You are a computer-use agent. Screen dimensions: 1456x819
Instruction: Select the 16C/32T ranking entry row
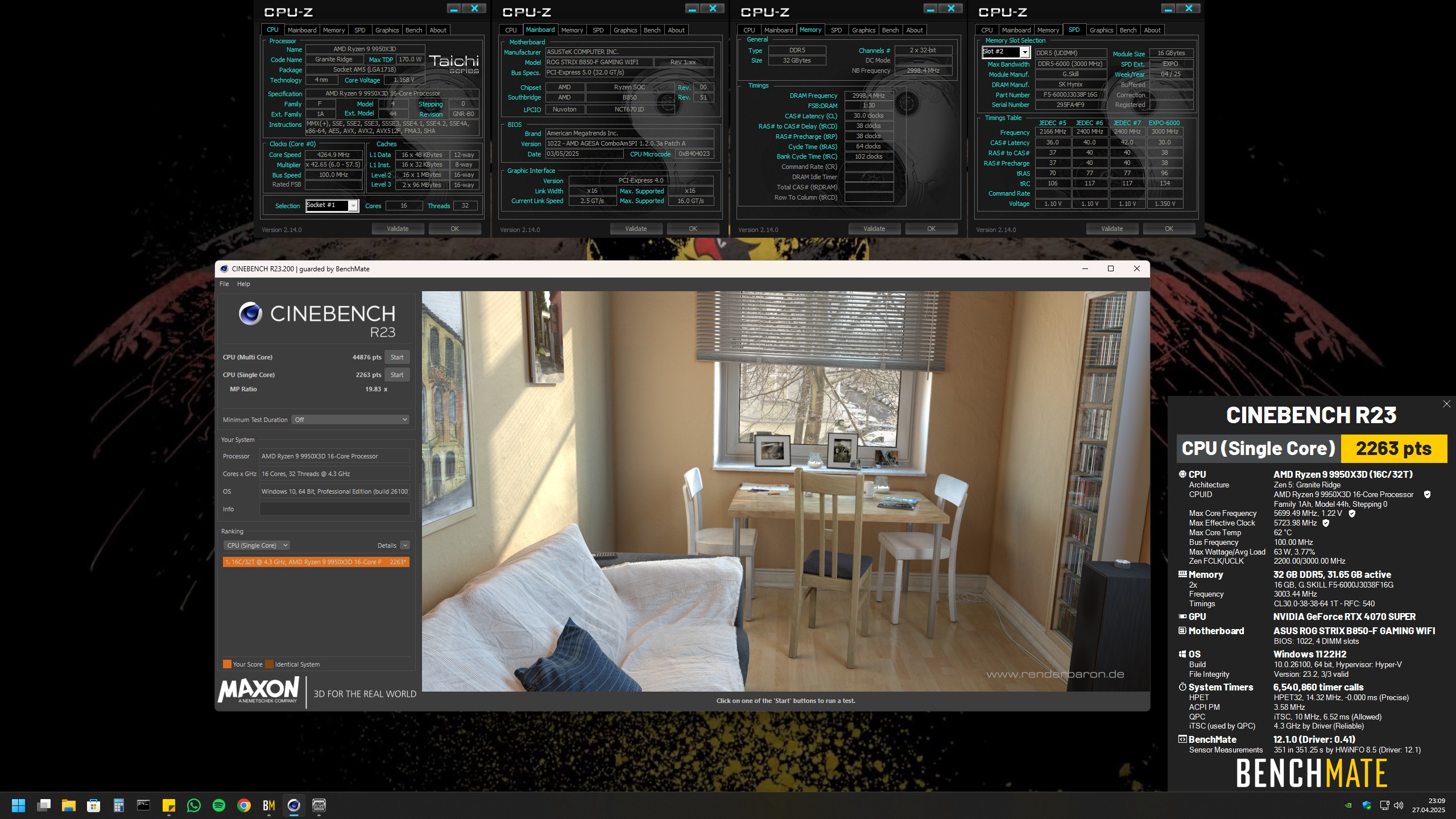316,562
